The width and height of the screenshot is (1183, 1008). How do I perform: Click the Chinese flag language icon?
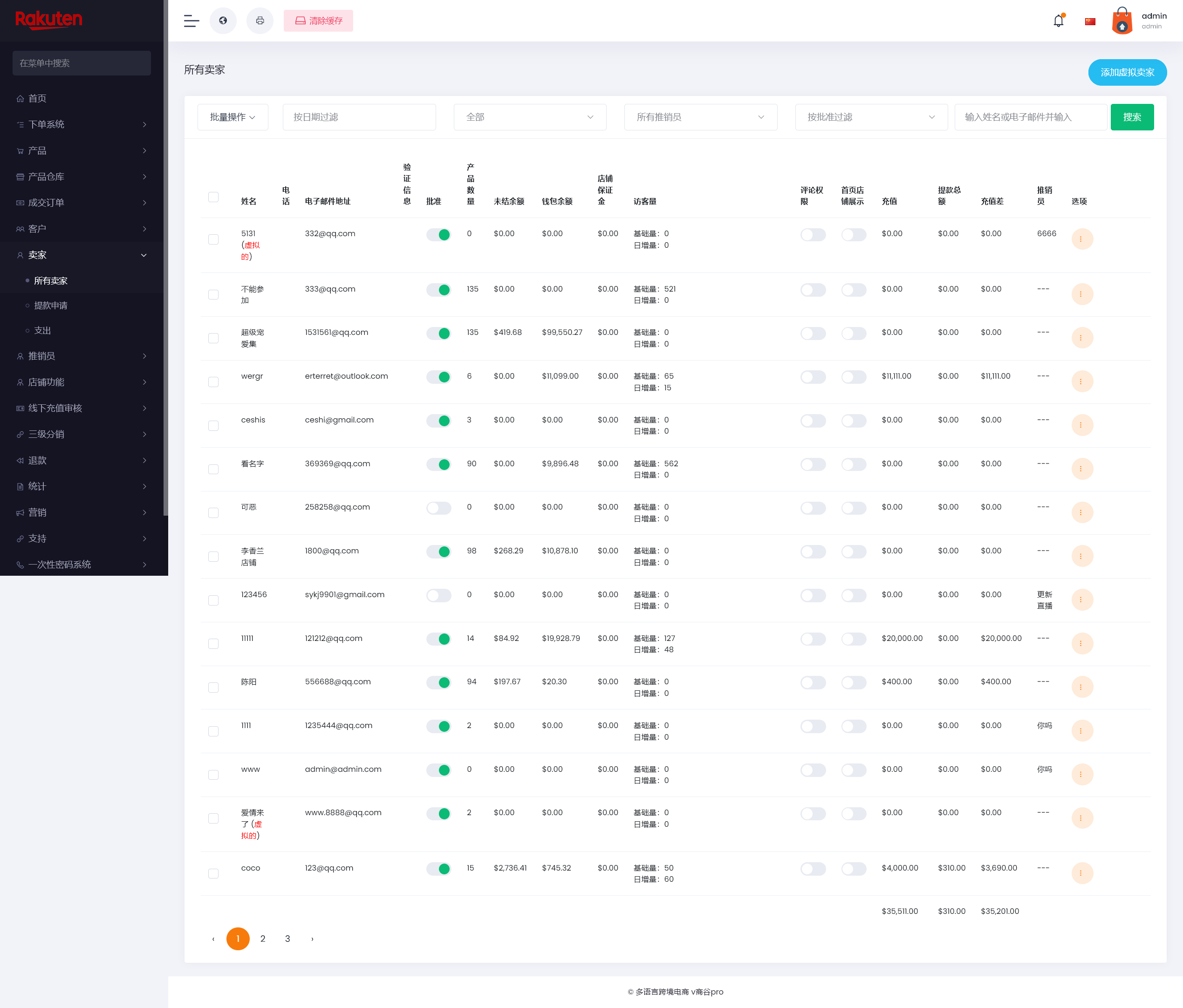[1090, 22]
